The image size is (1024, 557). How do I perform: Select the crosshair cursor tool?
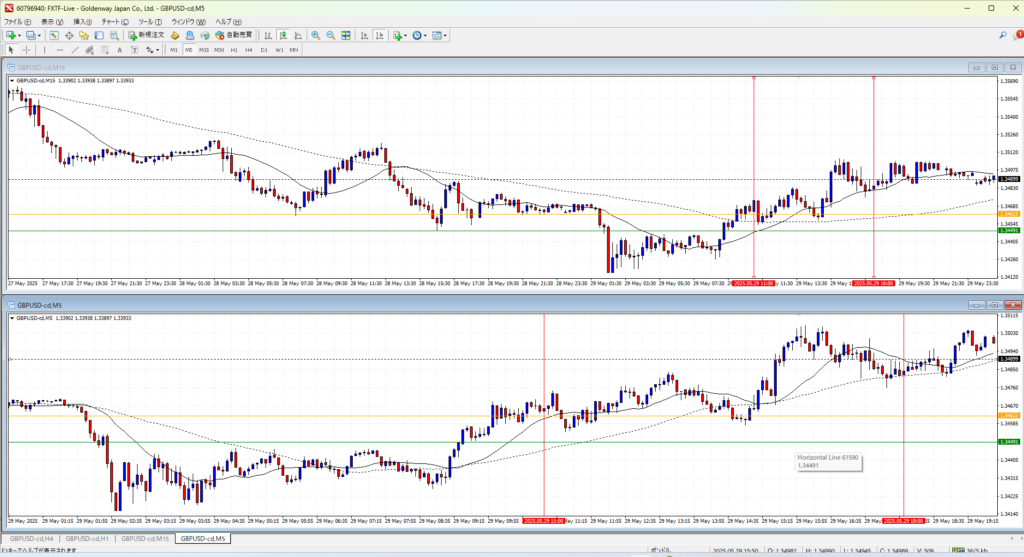27,50
